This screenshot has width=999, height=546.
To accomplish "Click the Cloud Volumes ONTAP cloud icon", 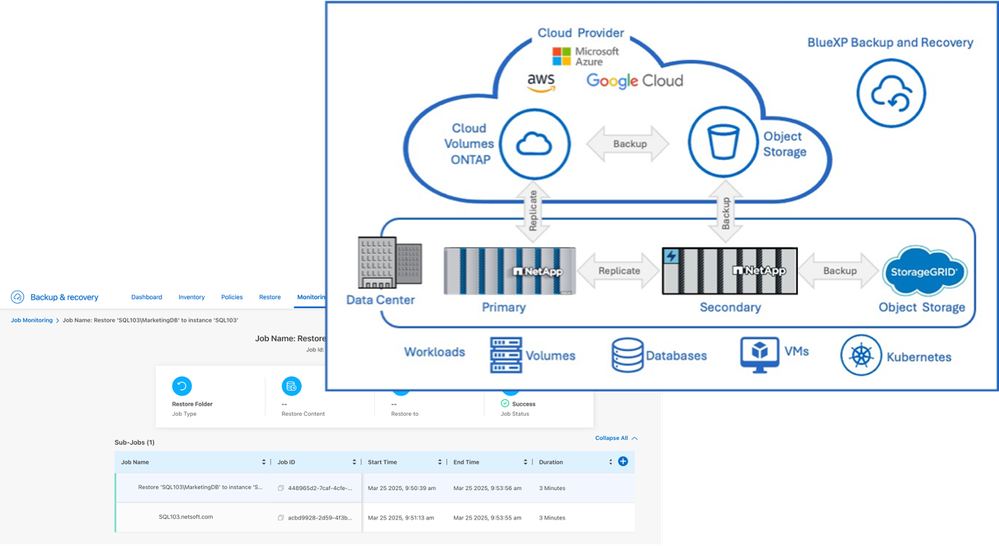I will click(x=534, y=144).
